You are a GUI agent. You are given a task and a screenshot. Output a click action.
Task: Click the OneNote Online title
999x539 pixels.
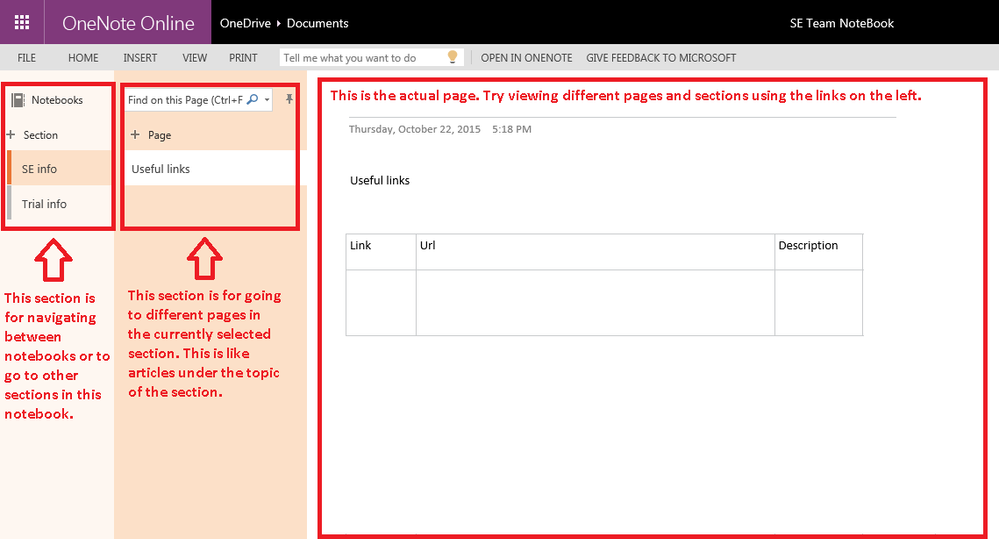tap(128, 23)
